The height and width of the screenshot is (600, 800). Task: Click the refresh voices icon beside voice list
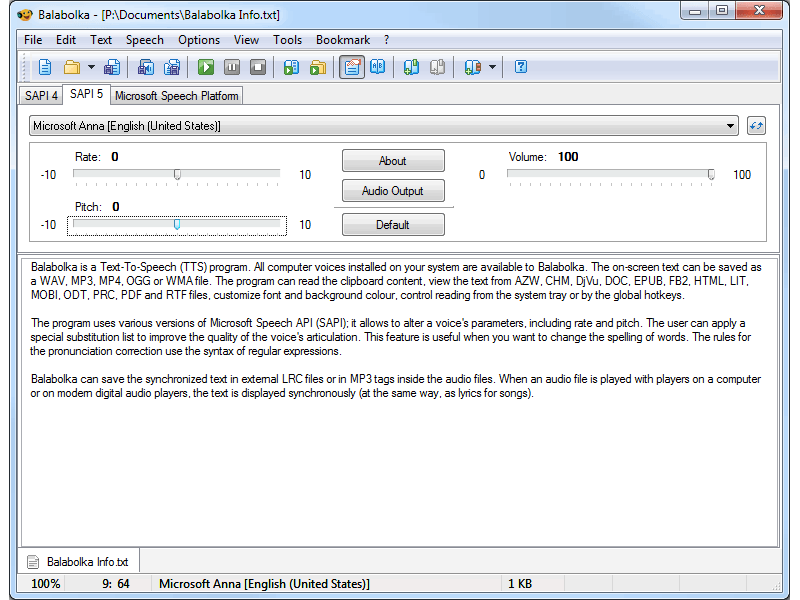756,126
